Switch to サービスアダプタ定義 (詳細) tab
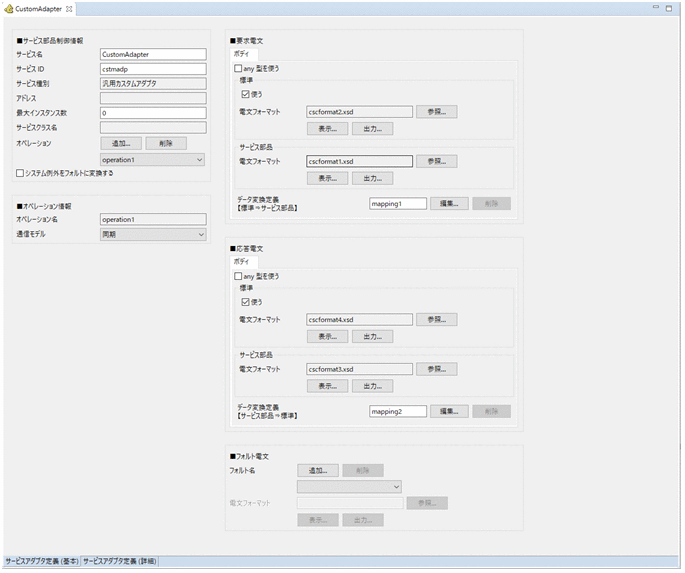 tap(119, 562)
